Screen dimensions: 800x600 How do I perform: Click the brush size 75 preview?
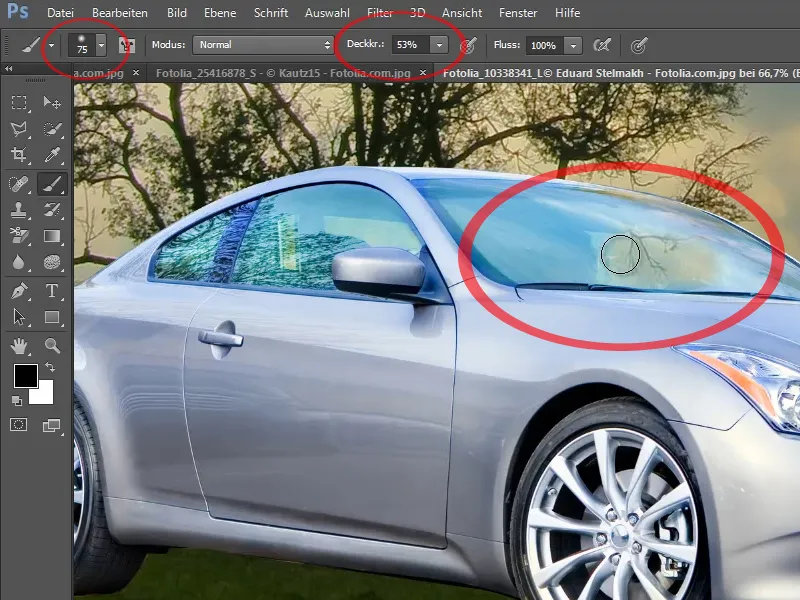82,45
